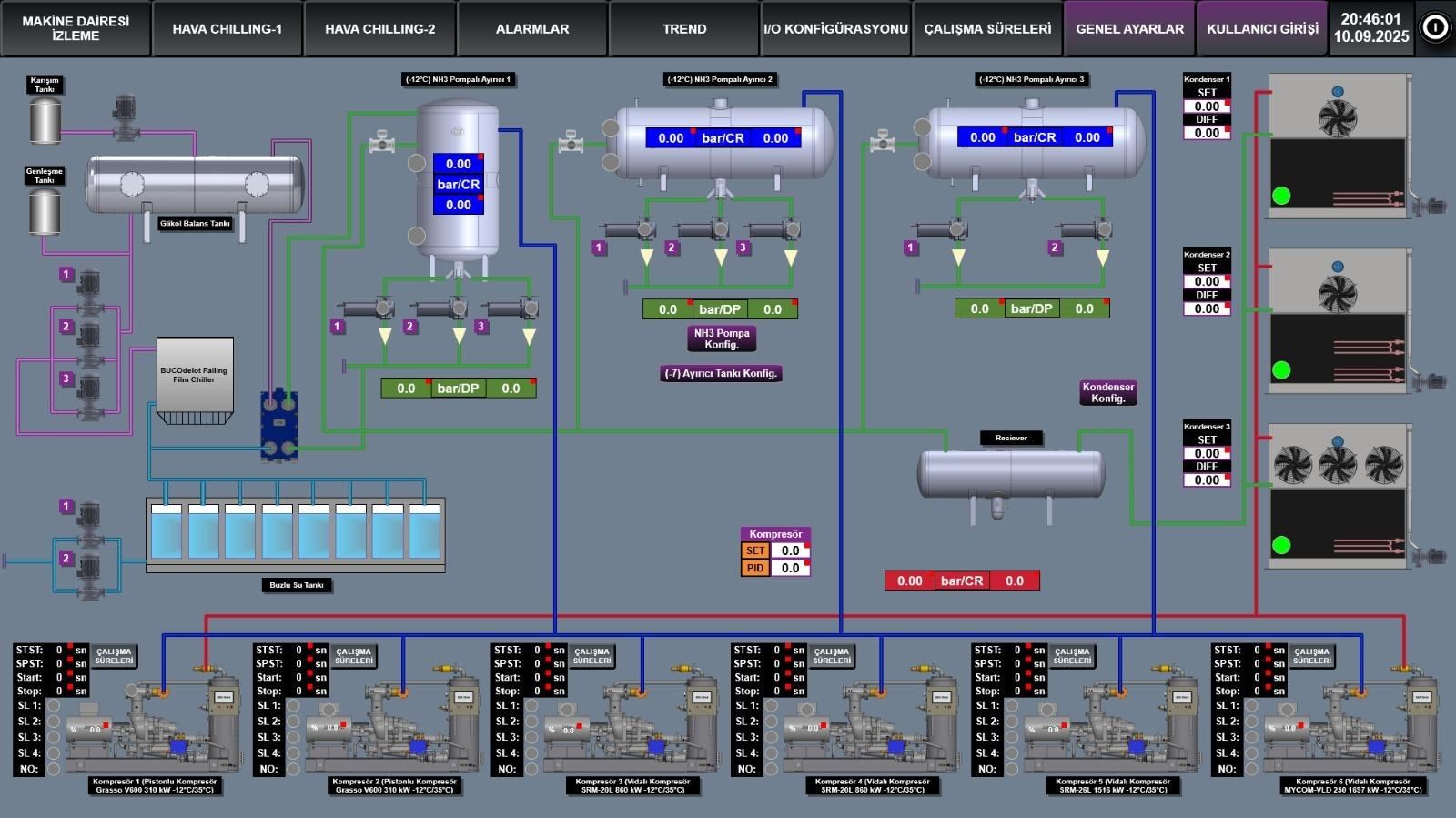
Task: Click NH3 pump 2 under Ayırıcı 2
Action: pyautogui.click(x=703, y=230)
